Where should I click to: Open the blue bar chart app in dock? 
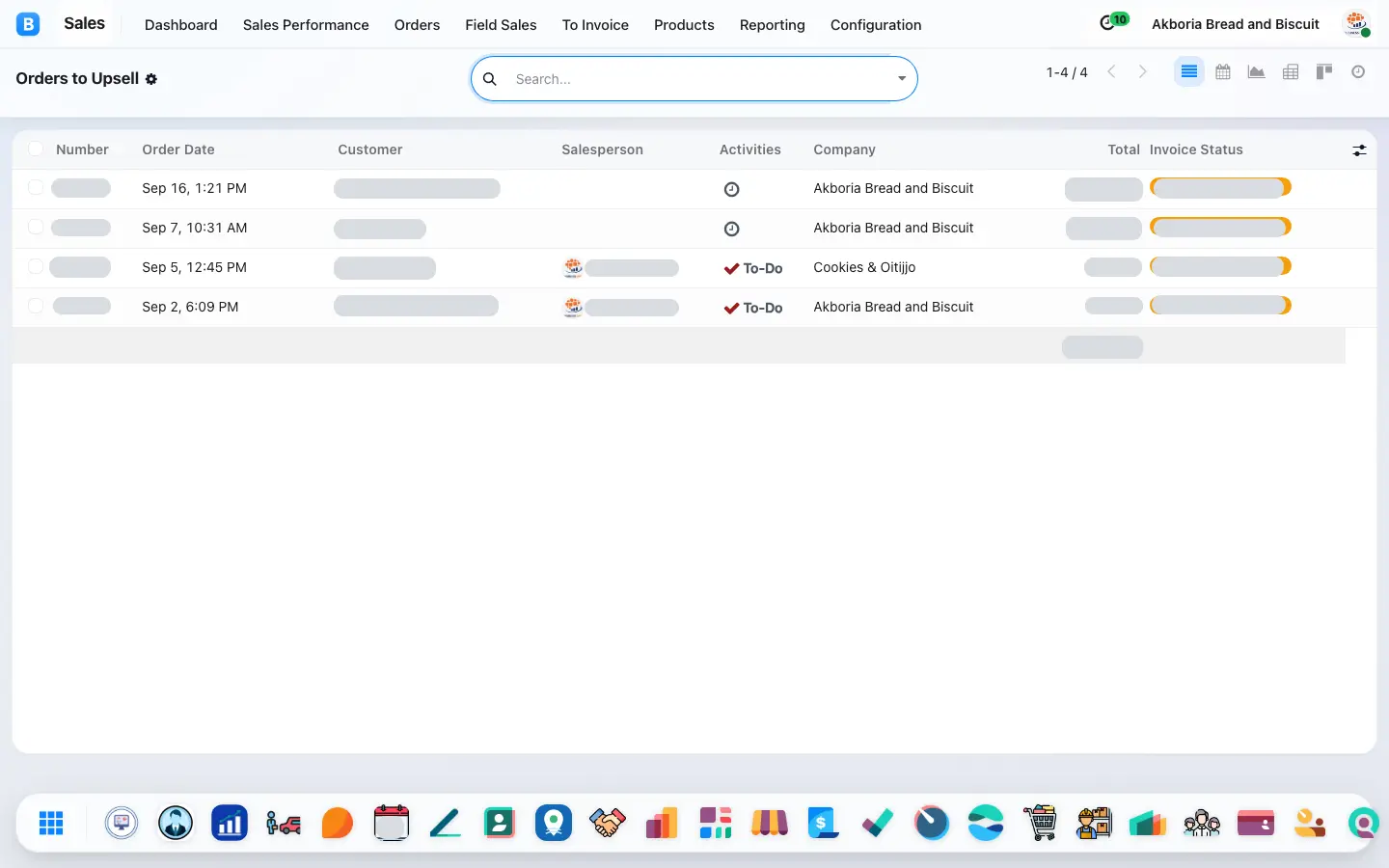coord(230,823)
